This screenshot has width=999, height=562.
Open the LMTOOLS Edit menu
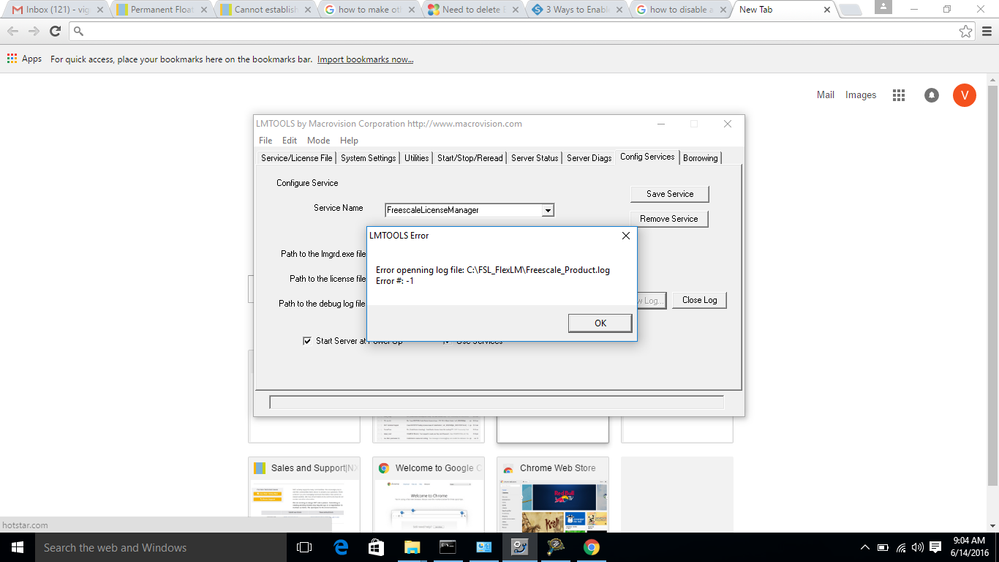[289, 140]
